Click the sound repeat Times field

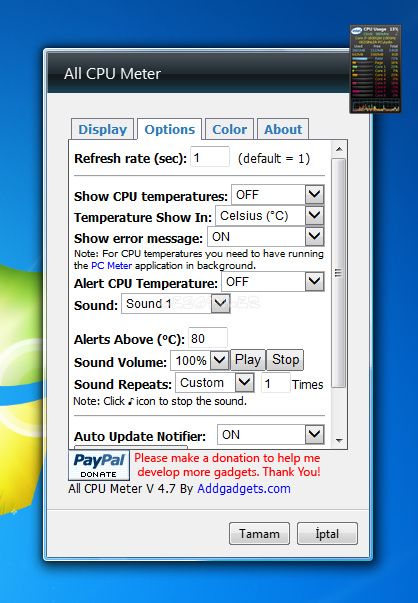275,383
